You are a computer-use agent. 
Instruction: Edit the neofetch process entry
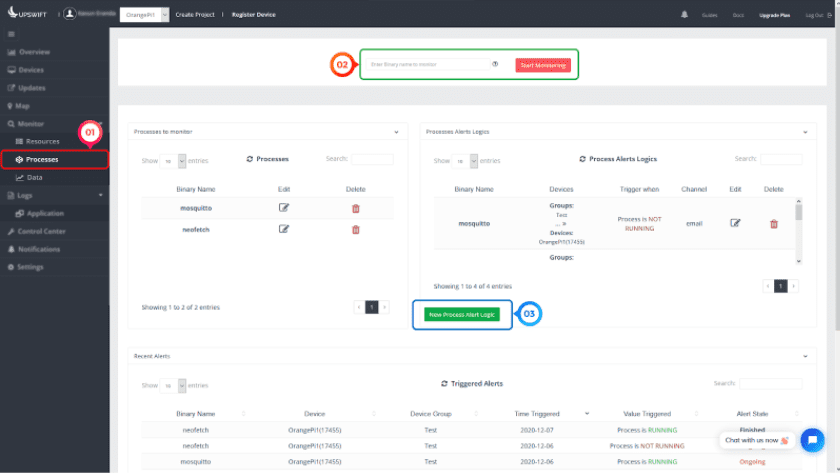[284, 229]
